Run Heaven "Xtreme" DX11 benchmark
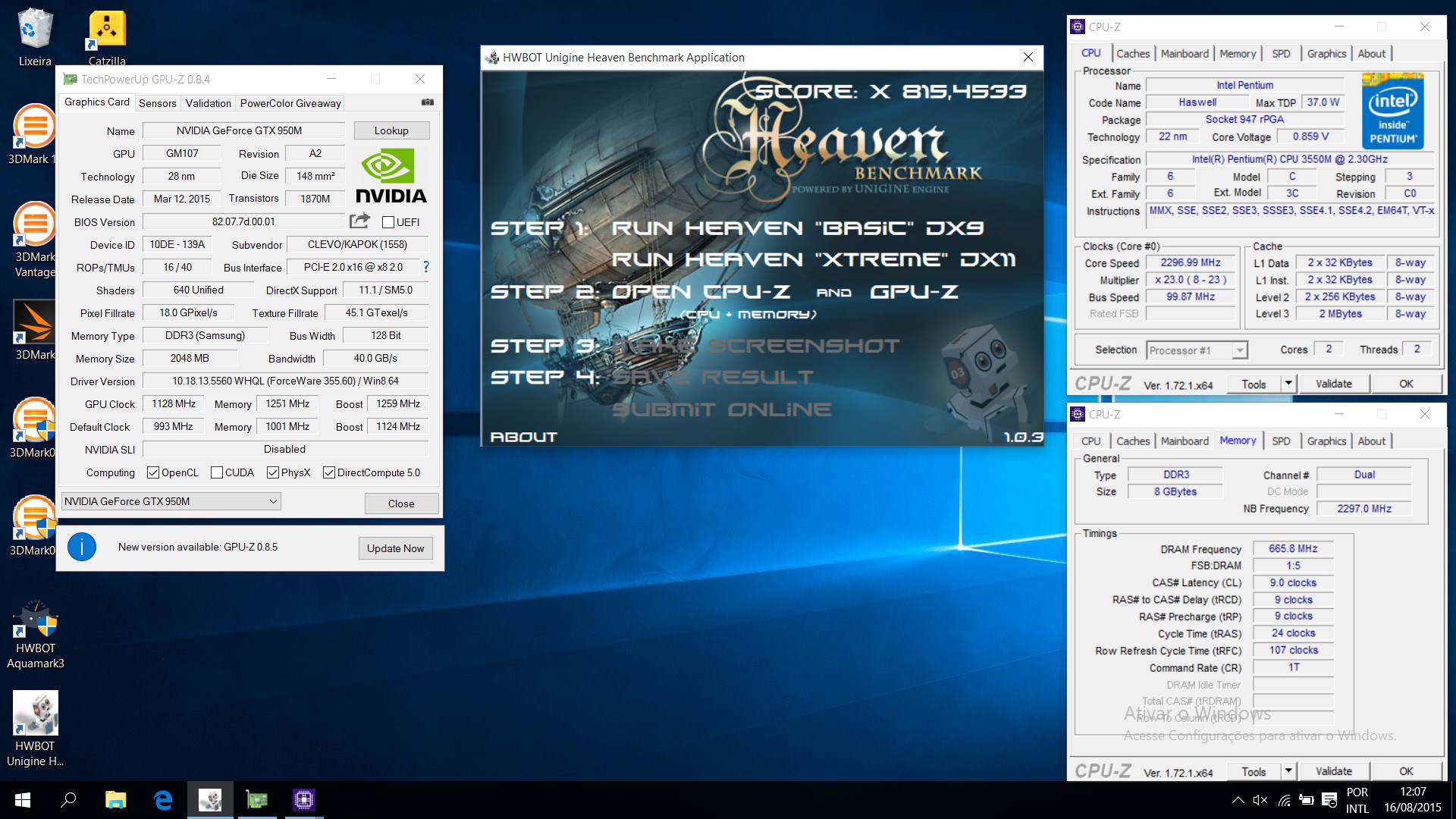This screenshot has height=819, width=1456. (x=814, y=259)
